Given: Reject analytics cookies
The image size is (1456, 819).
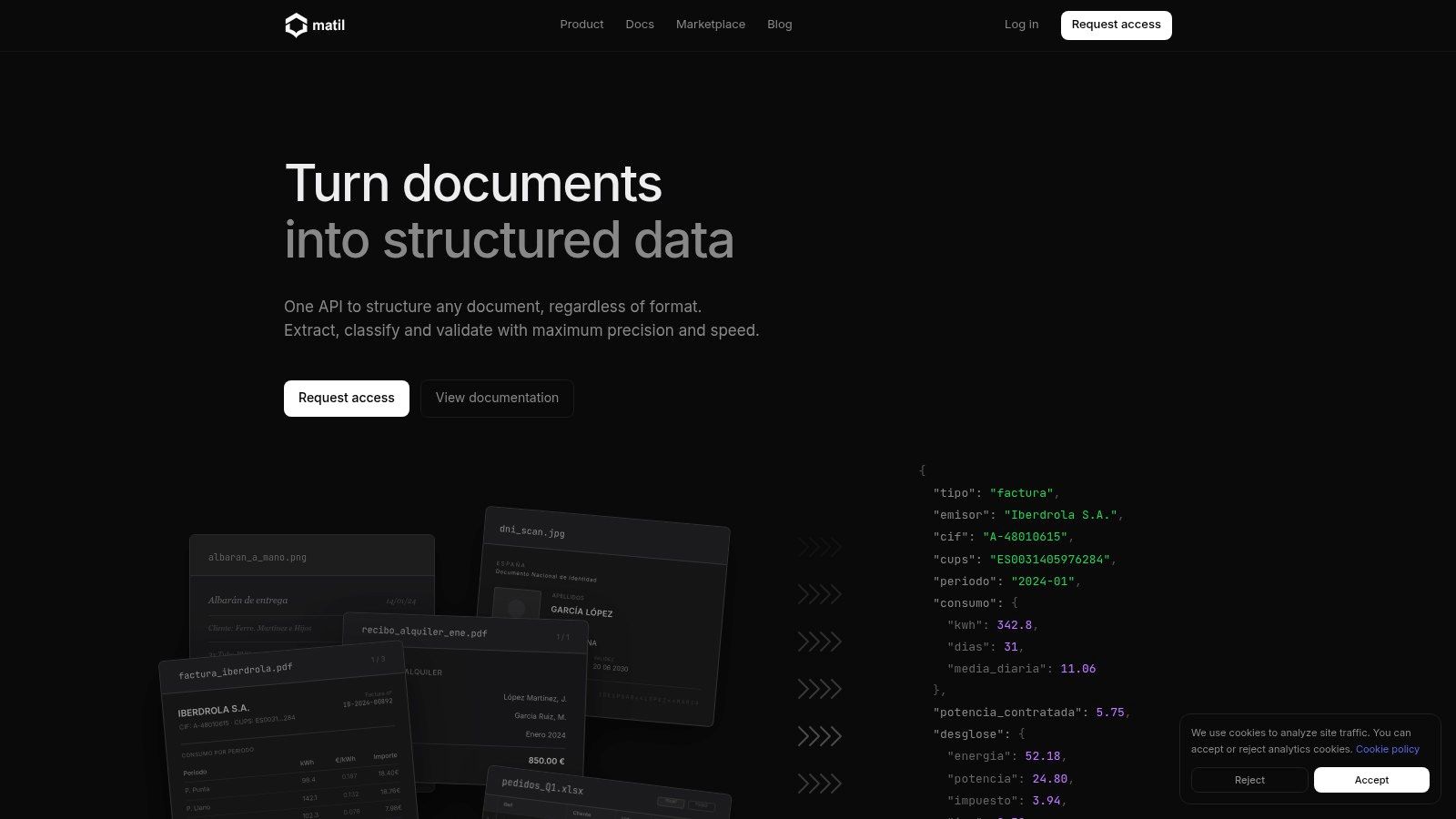Looking at the screenshot, I should [1249, 780].
